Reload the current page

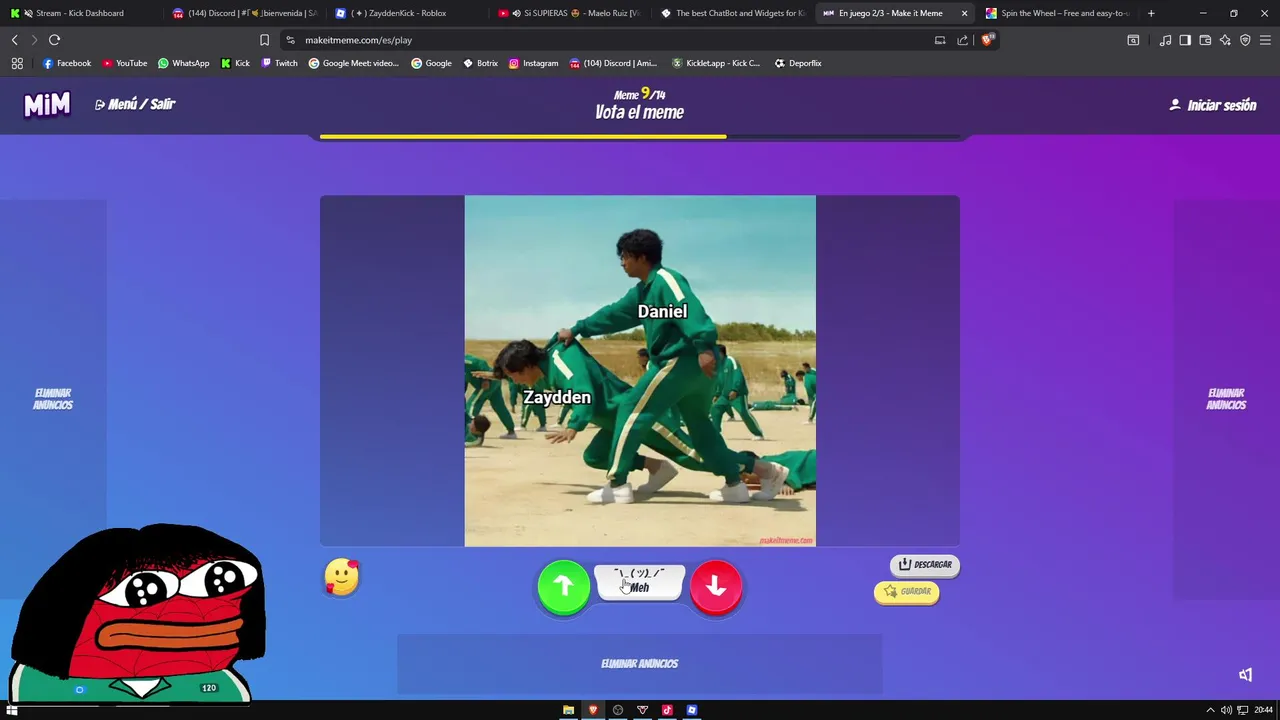click(x=54, y=40)
